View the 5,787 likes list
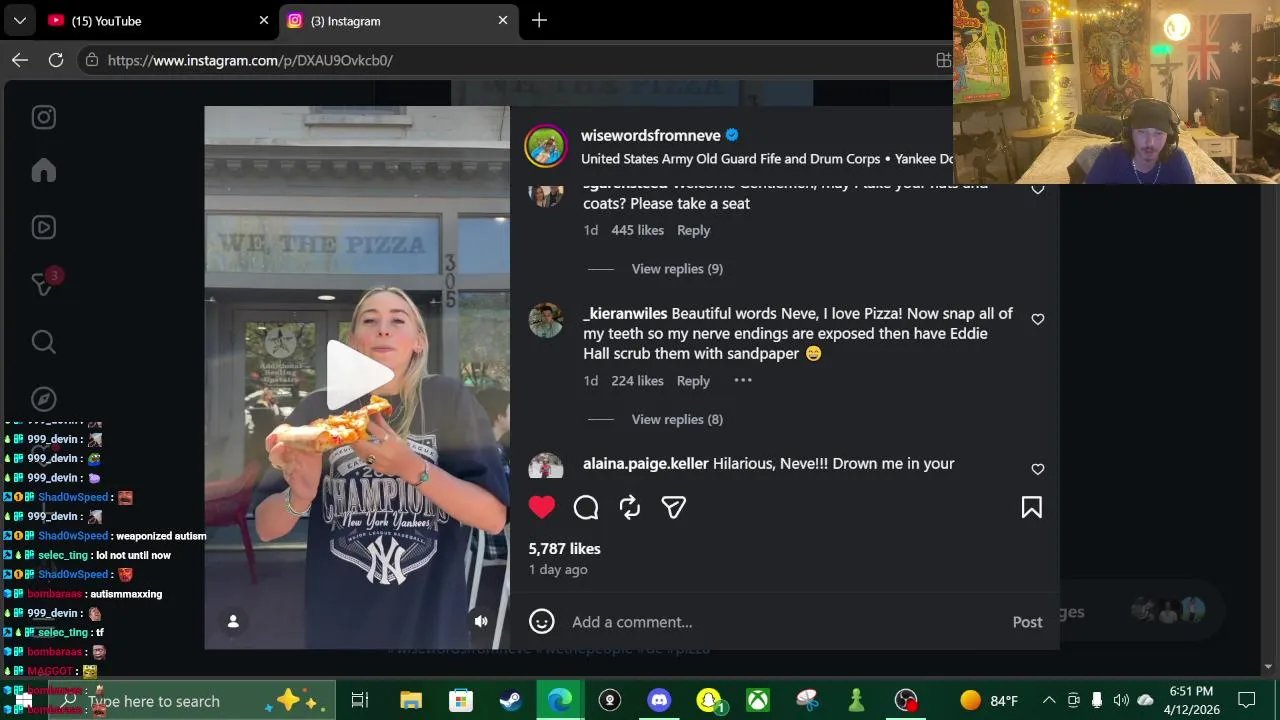 pyautogui.click(x=565, y=549)
